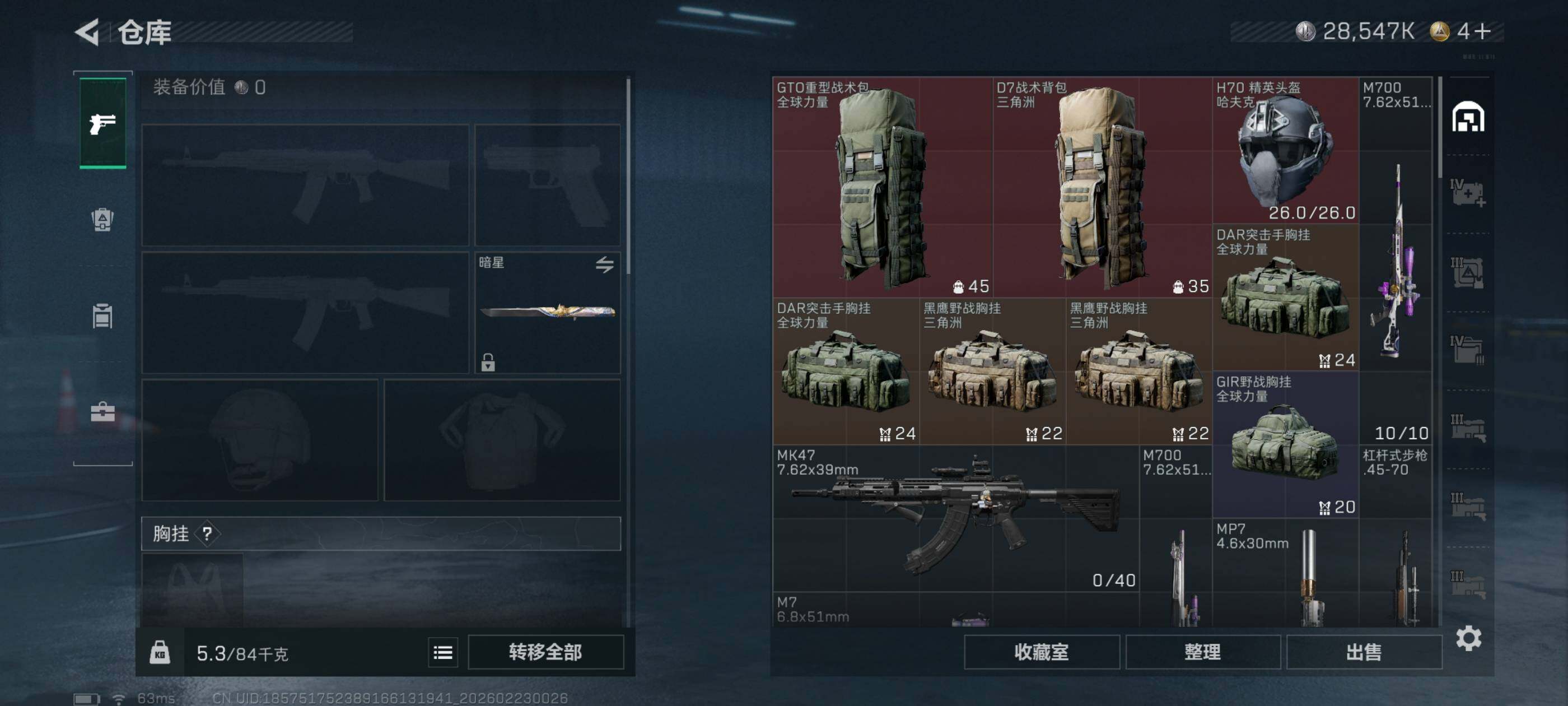Viewport: 1568px width, 706px height.
Task: Open the chest rig tab in sidebar
Action: (102, 315)
